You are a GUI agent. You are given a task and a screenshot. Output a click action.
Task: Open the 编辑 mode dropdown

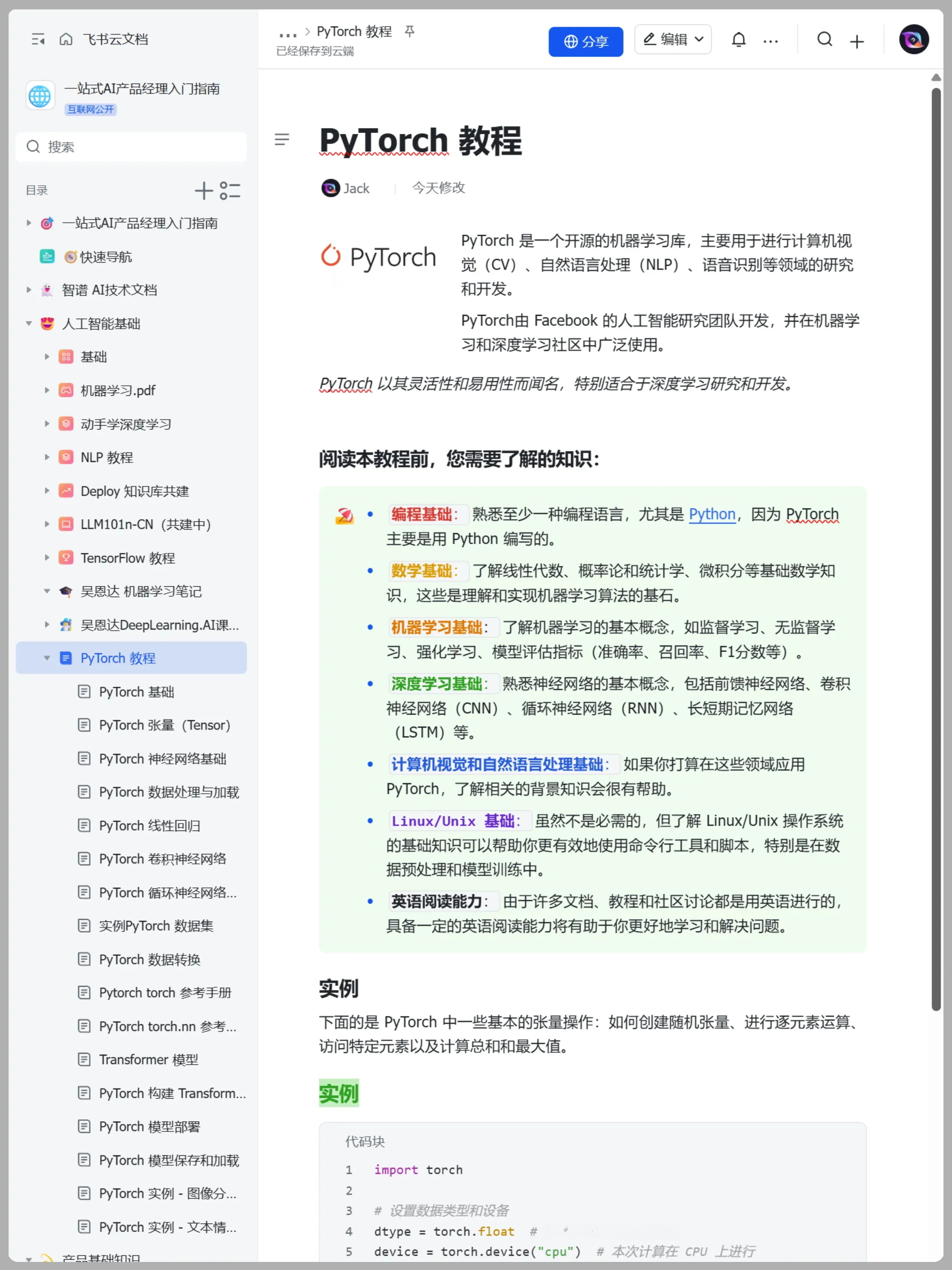[673, 39]
